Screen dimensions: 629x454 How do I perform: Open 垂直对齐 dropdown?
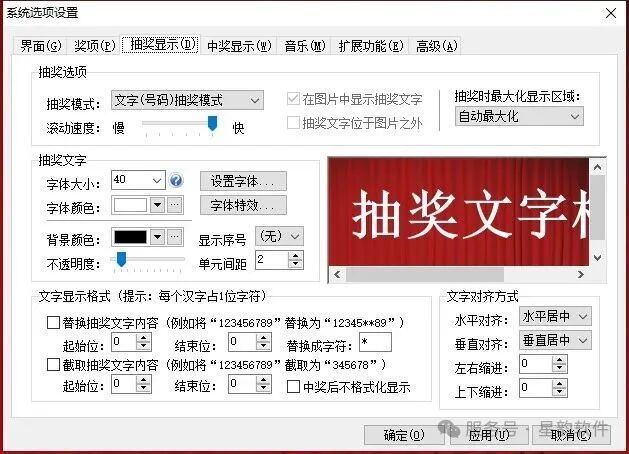555,340
